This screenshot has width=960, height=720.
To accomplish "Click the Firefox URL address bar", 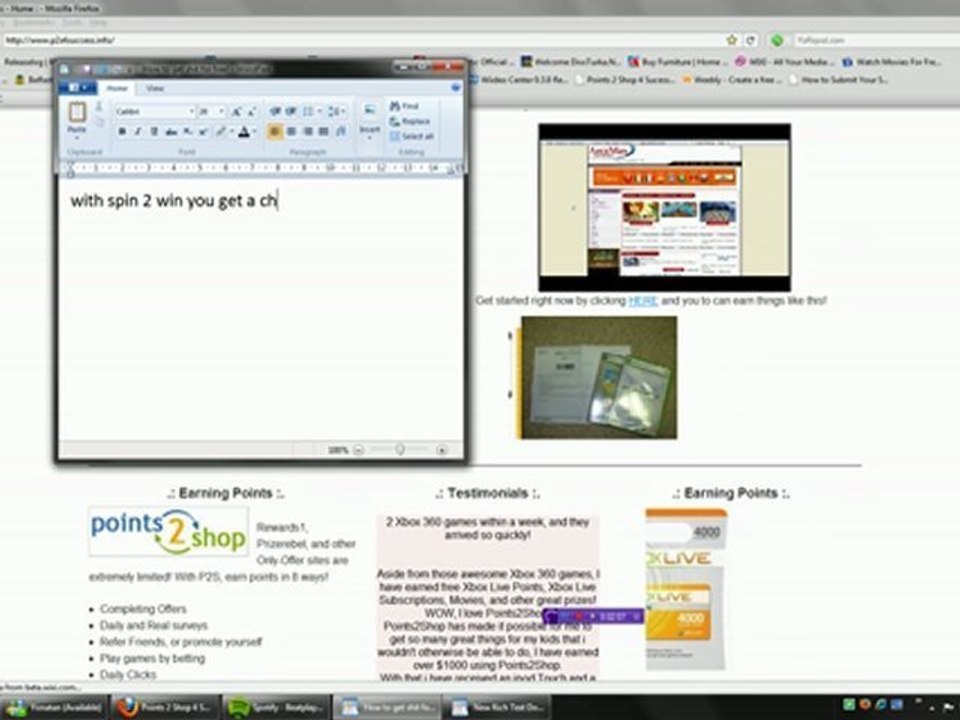I will pyautogui.click(x=362, y=40).
